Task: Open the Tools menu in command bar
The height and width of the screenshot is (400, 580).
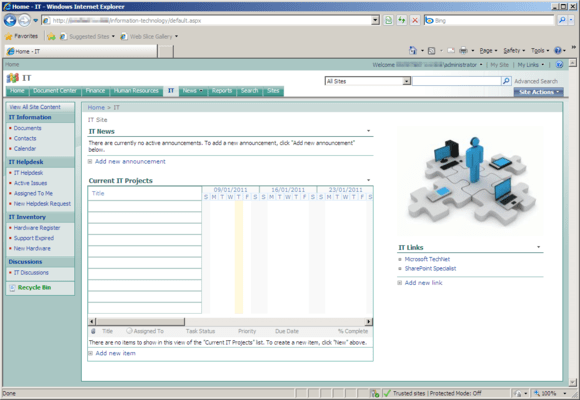Action: point(540,50)
